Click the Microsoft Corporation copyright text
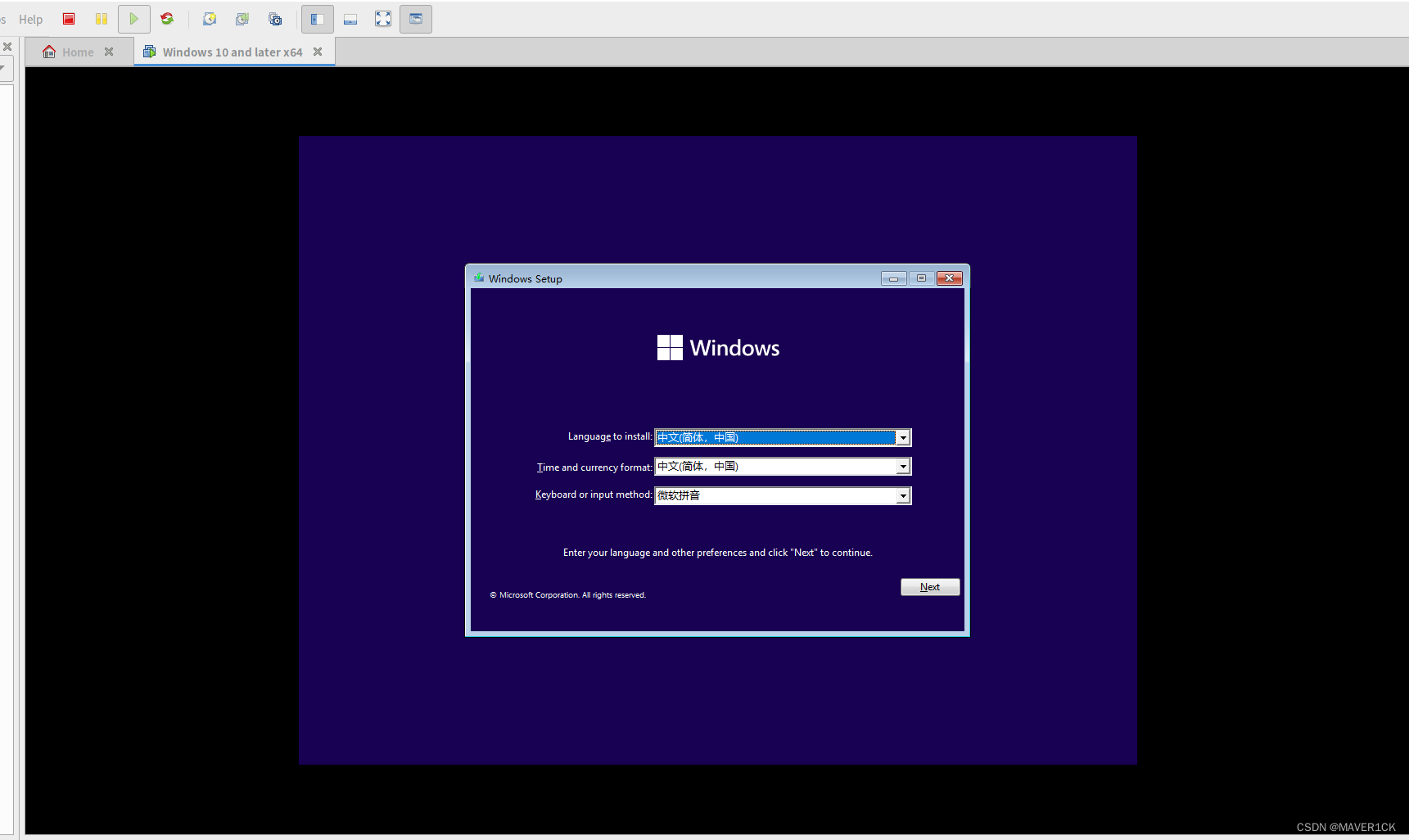1409x840 pixels. (x=568, y=595)
